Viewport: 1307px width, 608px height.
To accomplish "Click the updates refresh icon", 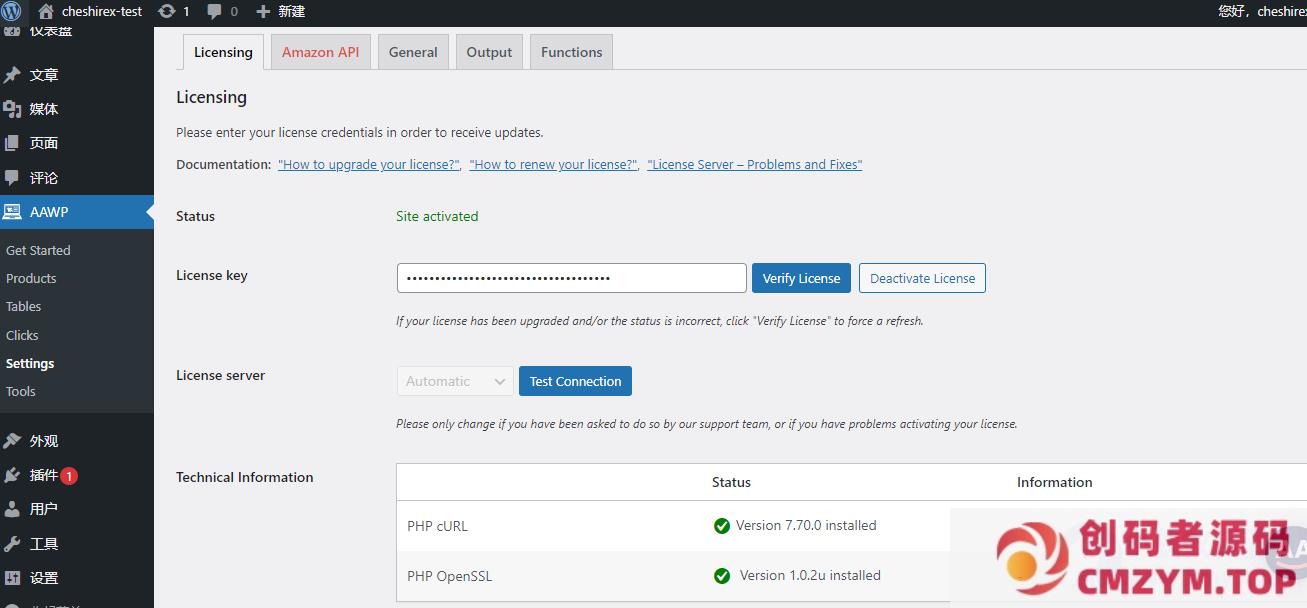I will [x=167, y=12].
